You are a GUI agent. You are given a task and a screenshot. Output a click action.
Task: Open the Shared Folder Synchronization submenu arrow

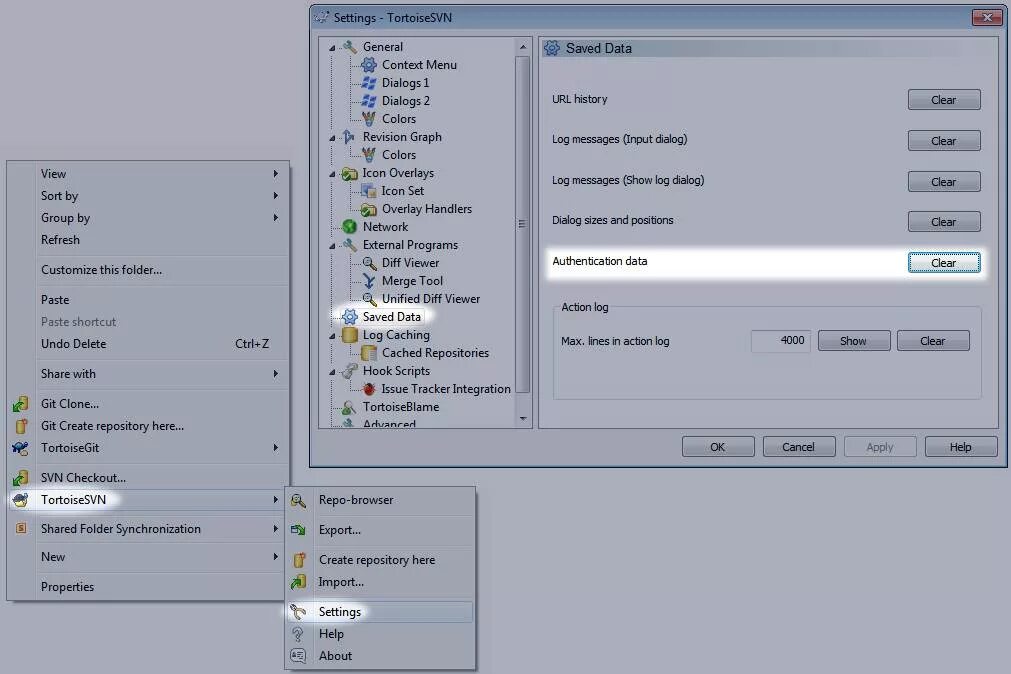[275, 529]
